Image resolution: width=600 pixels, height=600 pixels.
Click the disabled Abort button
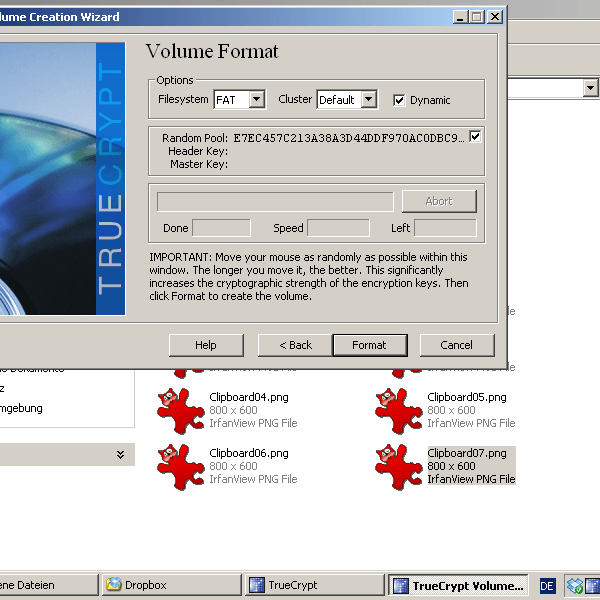439,201
